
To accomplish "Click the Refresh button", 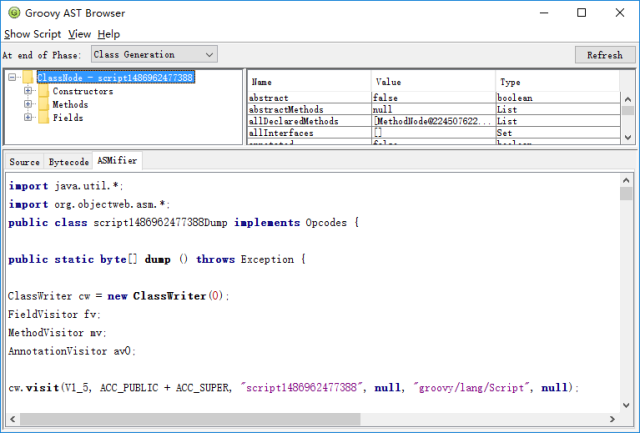I will coord(605,55).
